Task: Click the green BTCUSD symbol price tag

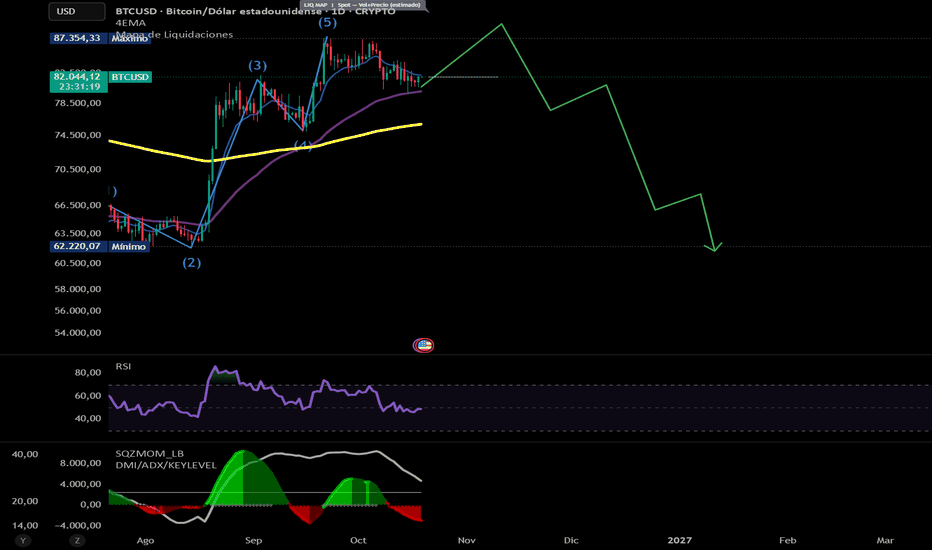Action: 130,77
